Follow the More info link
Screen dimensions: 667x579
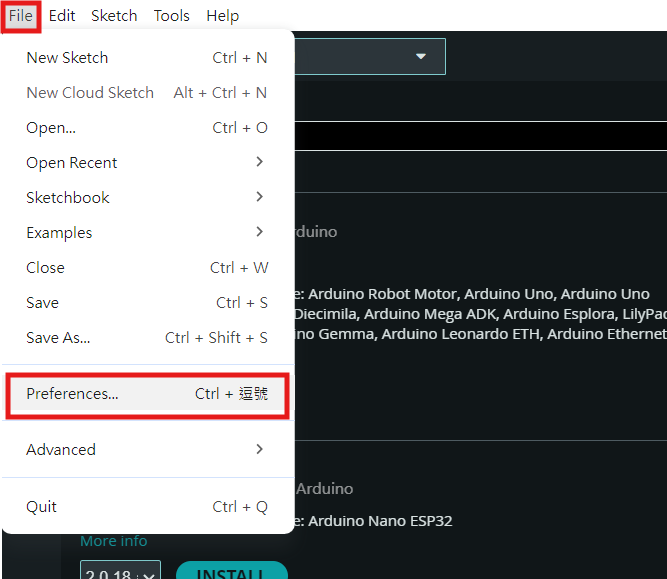[114, 541]
